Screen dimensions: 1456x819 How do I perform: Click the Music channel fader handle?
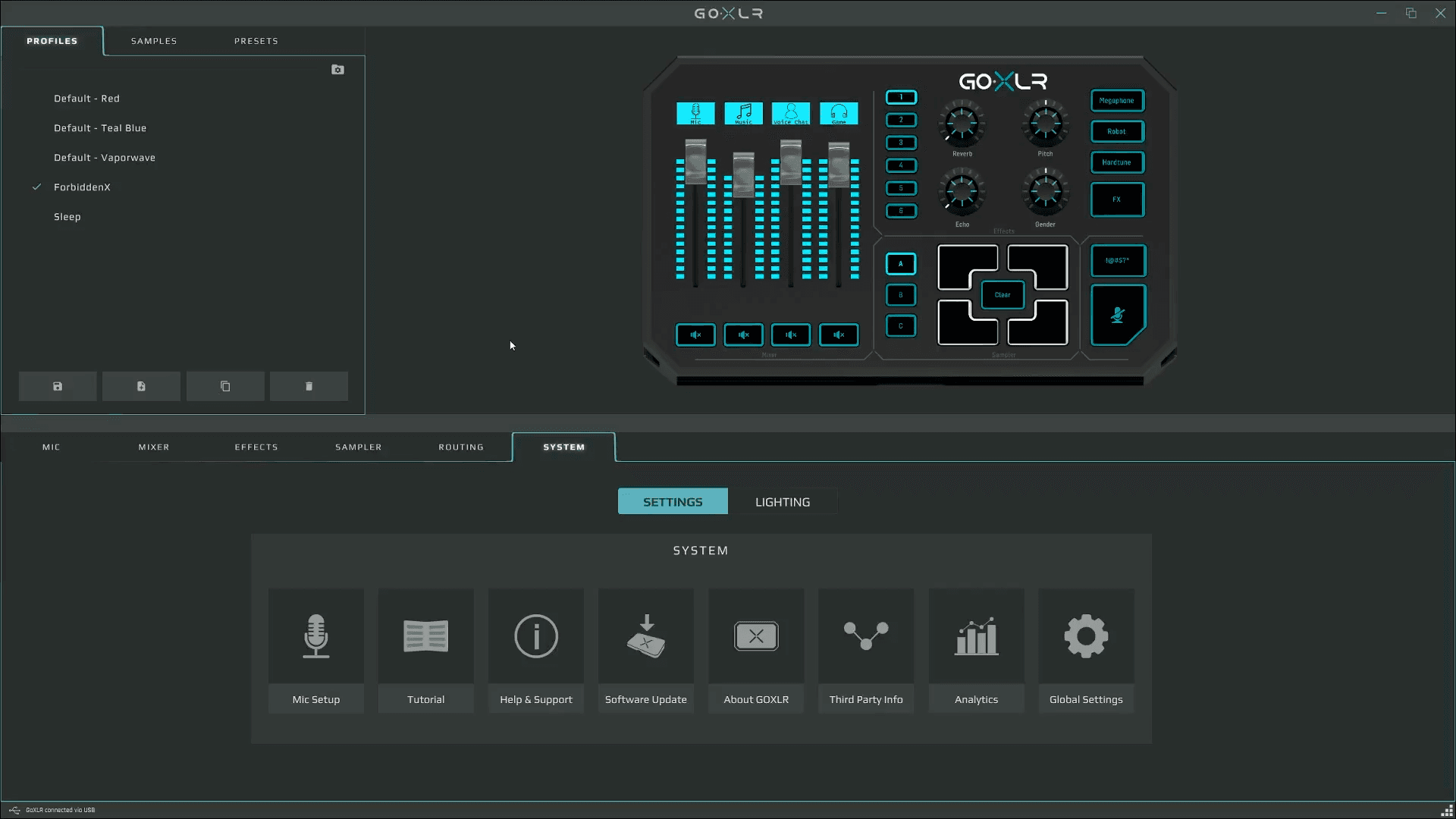click(x=743, y=174)
